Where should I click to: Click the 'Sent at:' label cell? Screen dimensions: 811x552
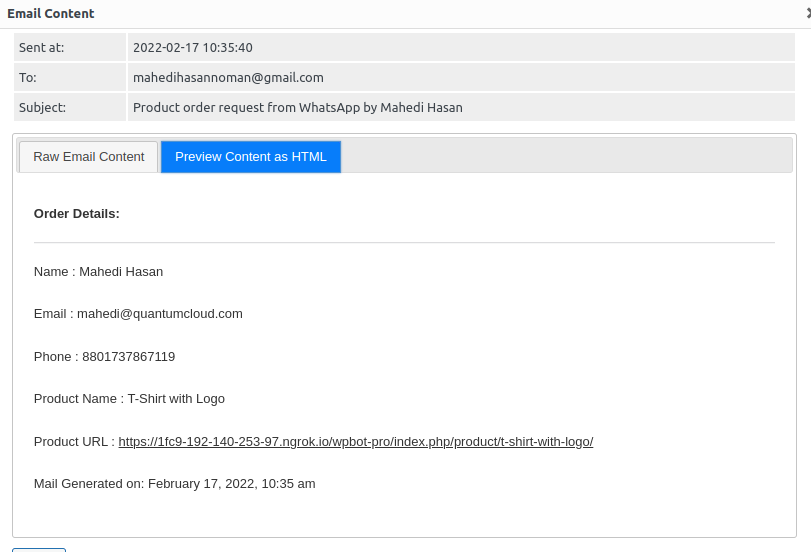point(69,47)
